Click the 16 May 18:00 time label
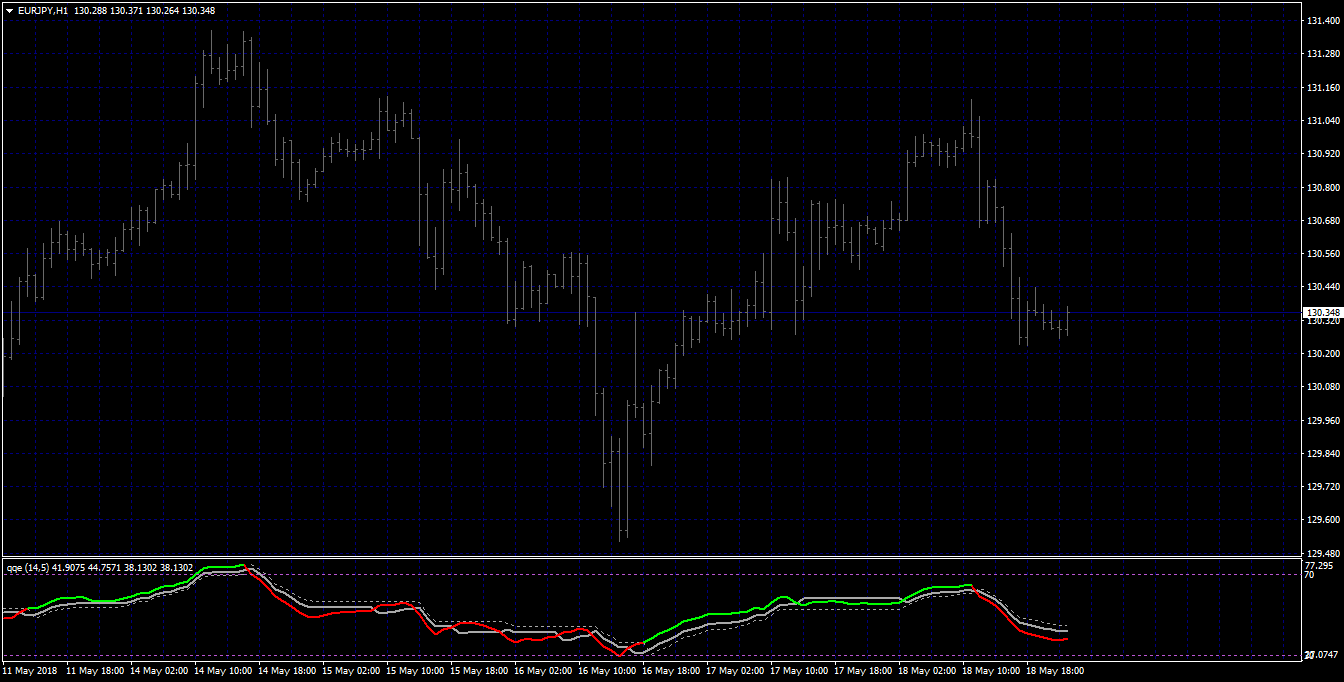 pyautogui.click(x=671, y=671)
